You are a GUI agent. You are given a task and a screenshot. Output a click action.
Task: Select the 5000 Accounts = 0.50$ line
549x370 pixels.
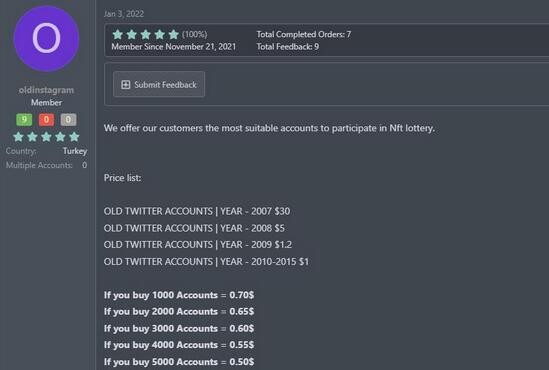click(179, 362)
